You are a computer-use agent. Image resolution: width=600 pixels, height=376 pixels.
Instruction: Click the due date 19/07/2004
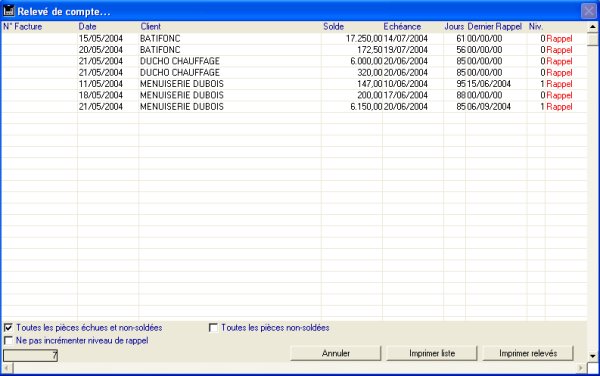tap(406, 50)
